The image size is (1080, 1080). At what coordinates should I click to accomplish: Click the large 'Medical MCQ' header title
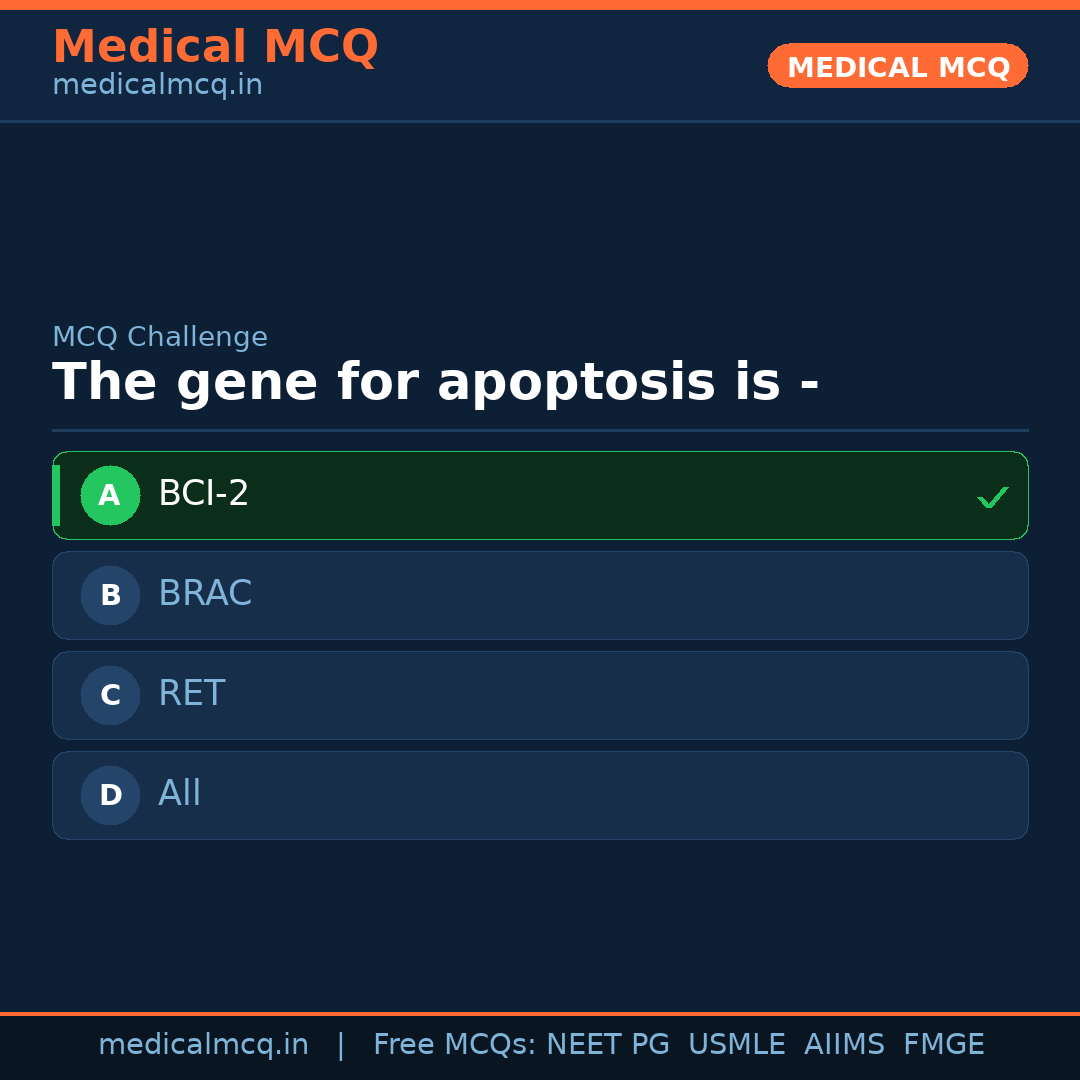coord(215,47)
